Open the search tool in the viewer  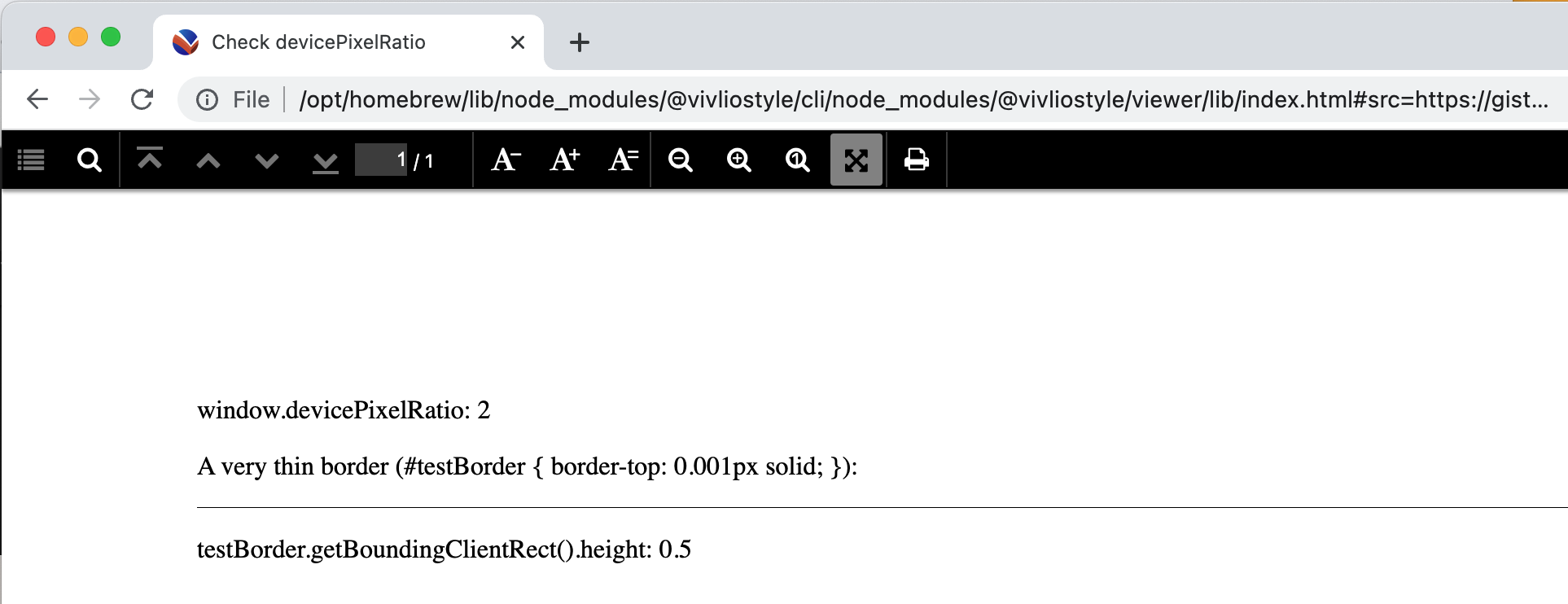(x=90, y=160)
